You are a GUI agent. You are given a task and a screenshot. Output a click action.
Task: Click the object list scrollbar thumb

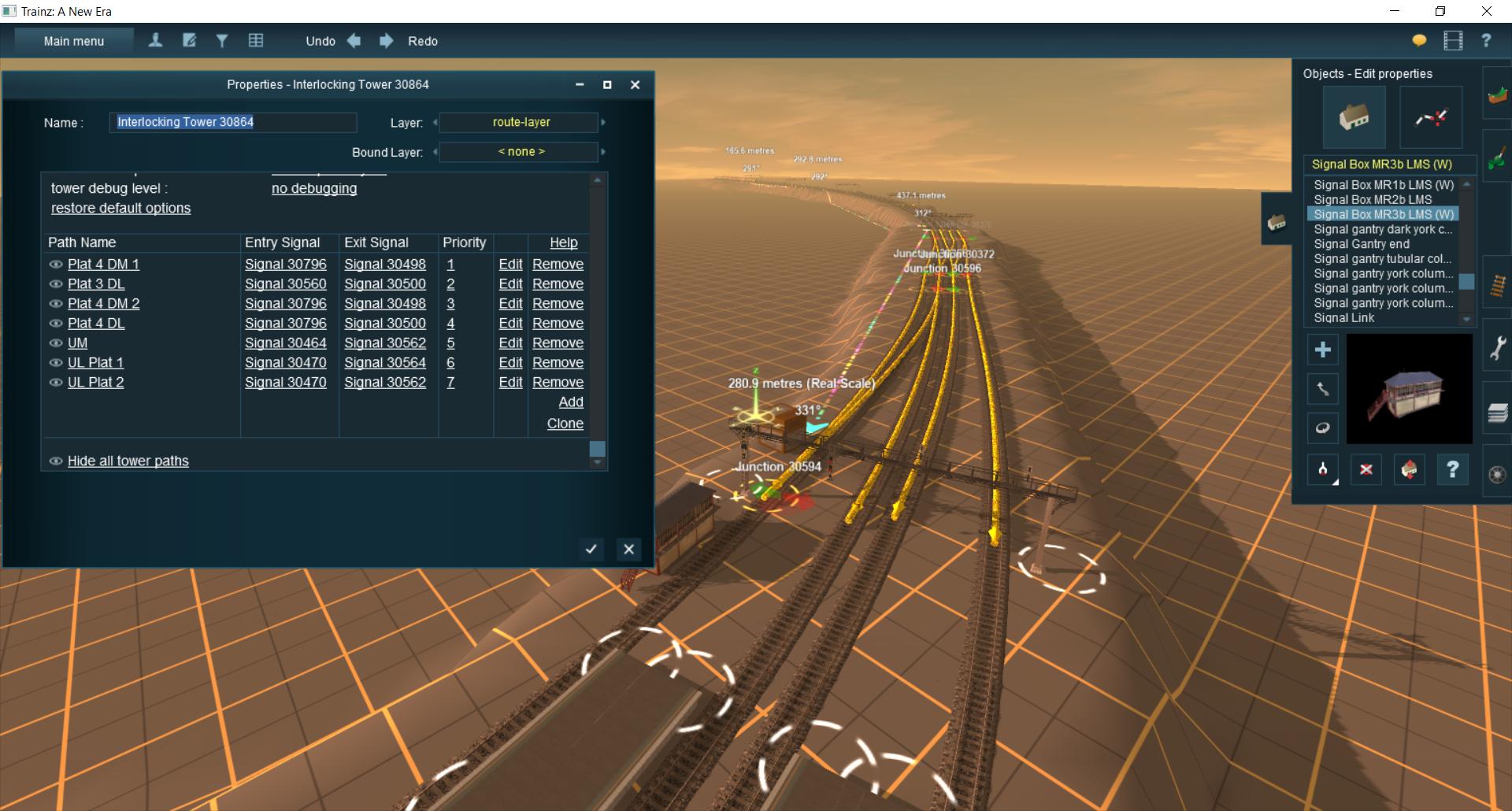pos(1466,281)
